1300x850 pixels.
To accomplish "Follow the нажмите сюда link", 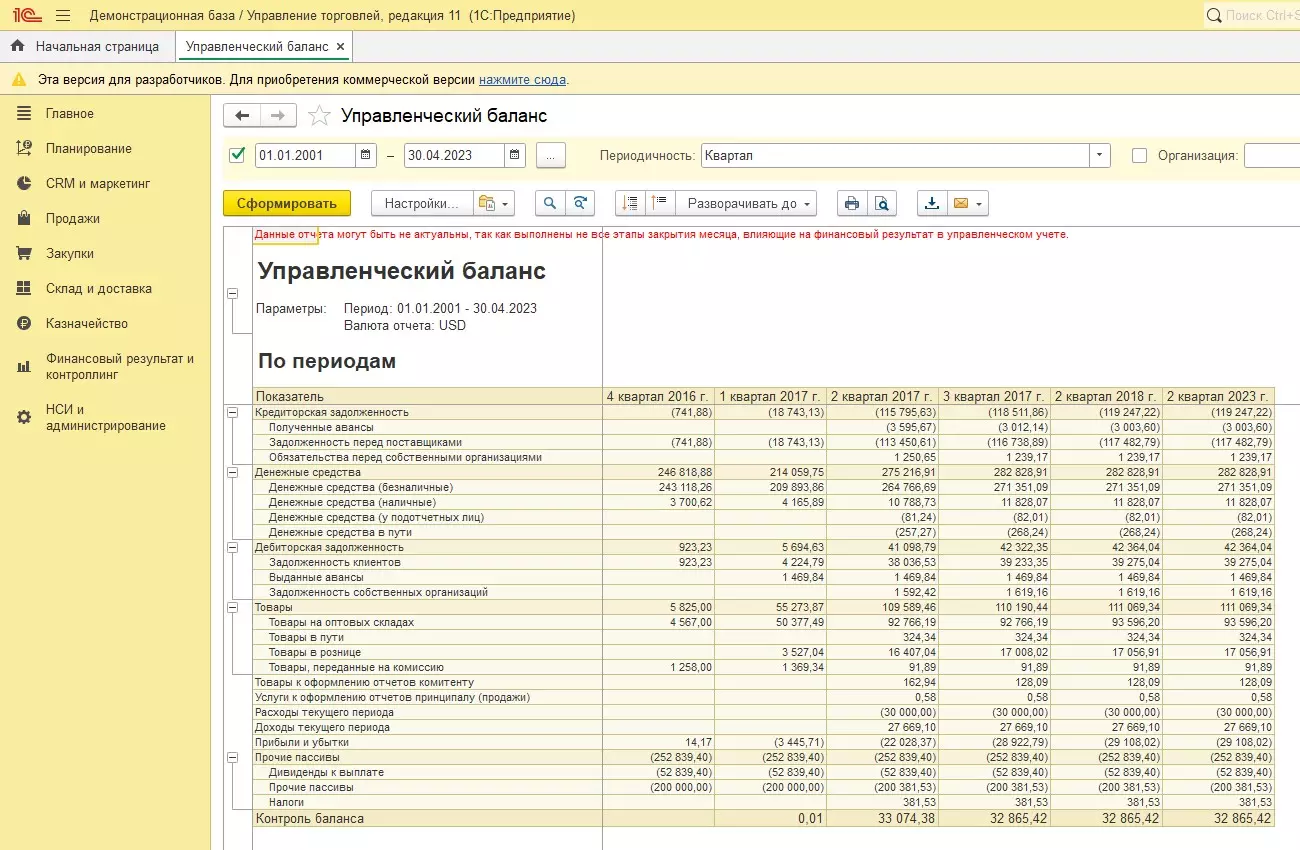I will (522, 79).
